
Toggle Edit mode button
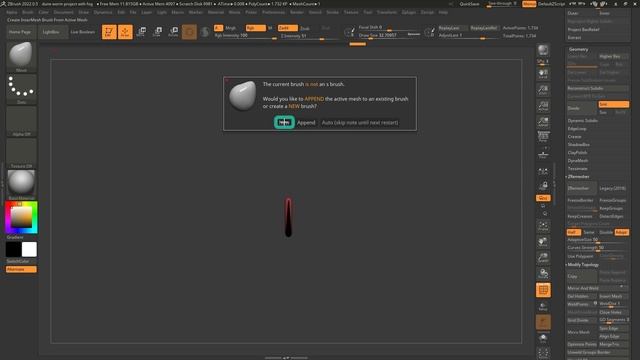tap(109, 32)
